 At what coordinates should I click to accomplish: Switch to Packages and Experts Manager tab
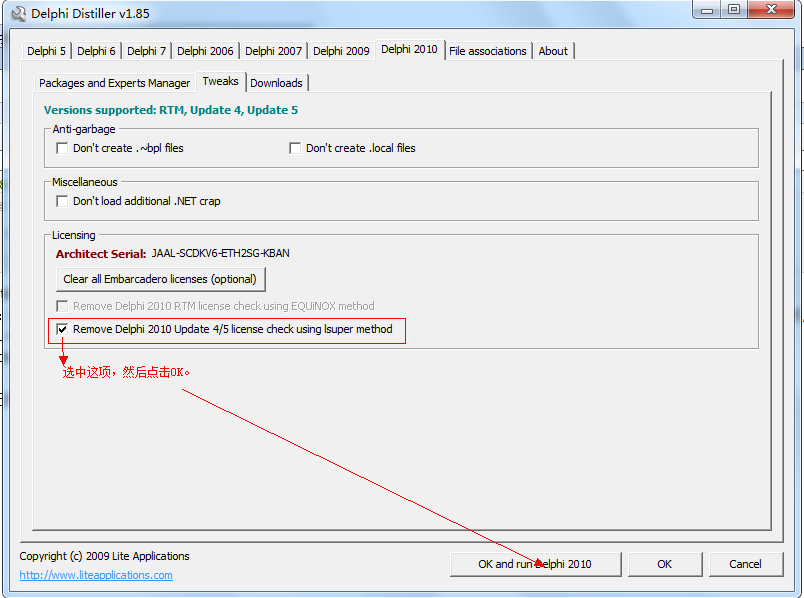(x=114, y=83)
